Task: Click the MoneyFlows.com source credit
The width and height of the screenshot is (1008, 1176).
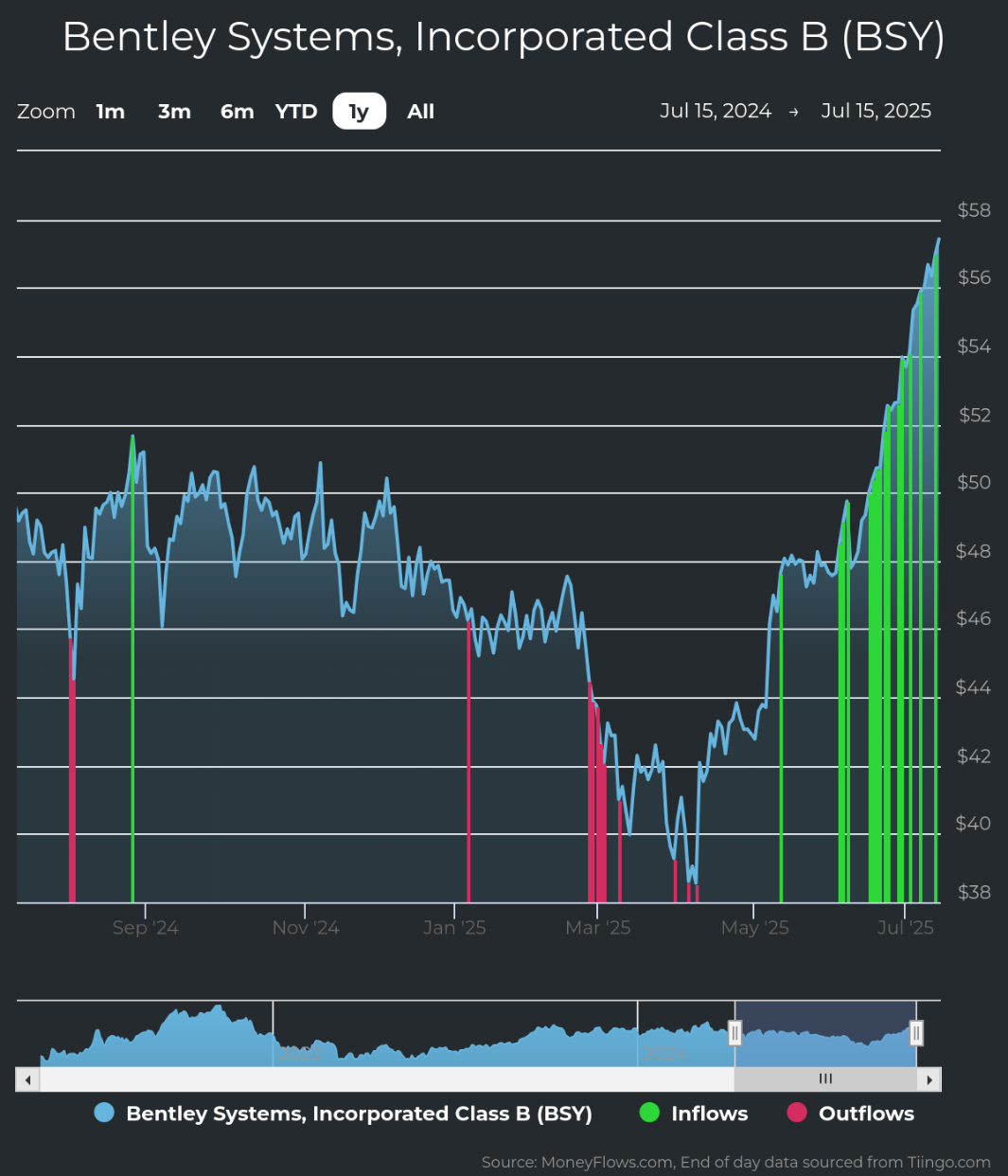Action: click(736, 1162)
